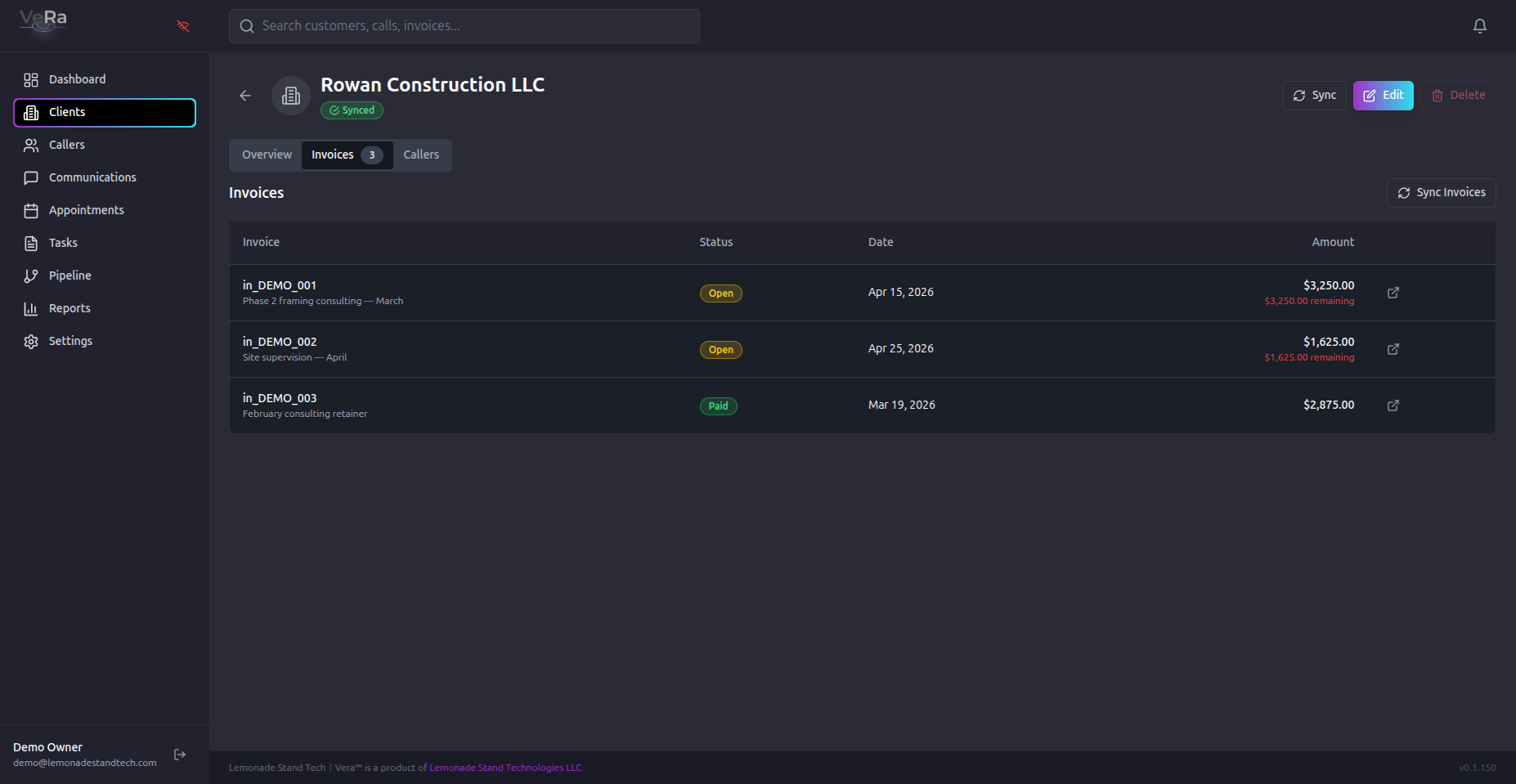Open Settings from the sidebar
This screenshot has height=784, width=1516.
(105, 341)
